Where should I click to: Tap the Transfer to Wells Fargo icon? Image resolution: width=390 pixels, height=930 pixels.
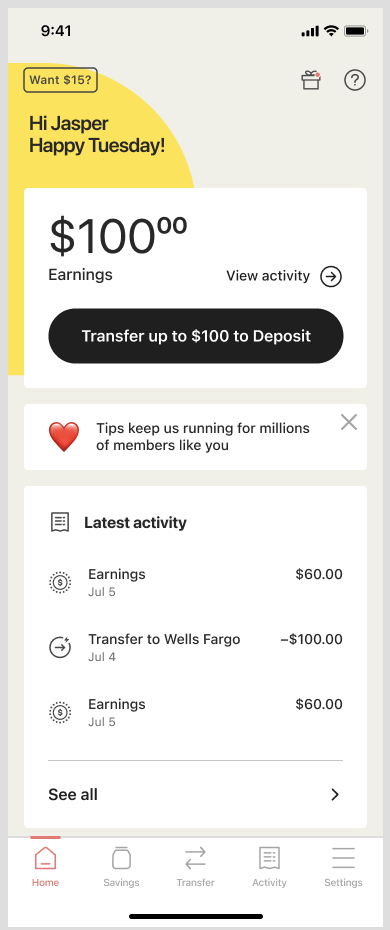click(x=60, y=647)
